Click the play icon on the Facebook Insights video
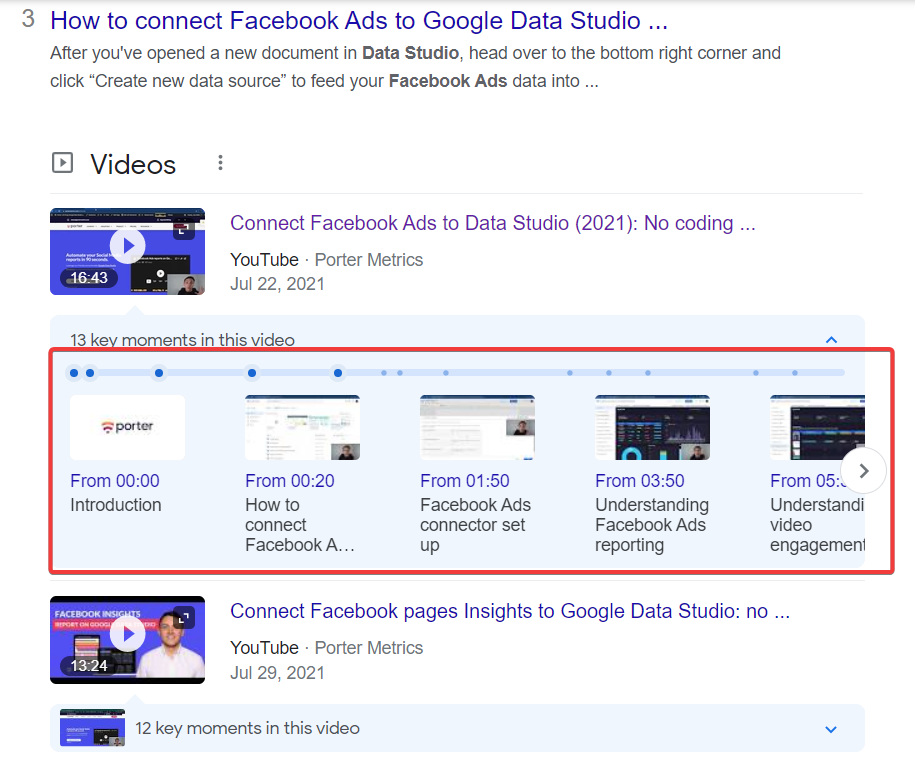 (x=127, y=633)
